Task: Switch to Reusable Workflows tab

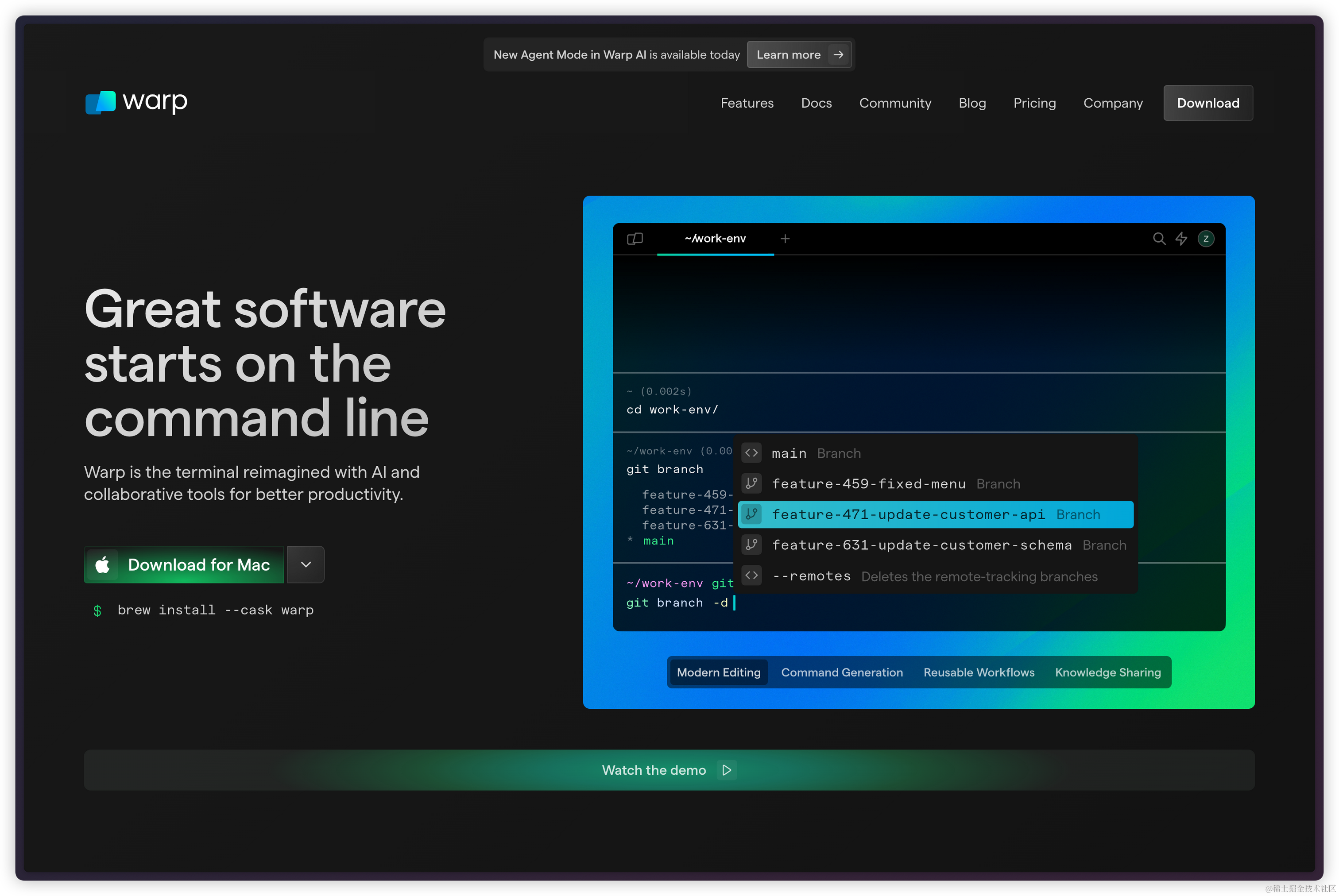Action: 979,672
